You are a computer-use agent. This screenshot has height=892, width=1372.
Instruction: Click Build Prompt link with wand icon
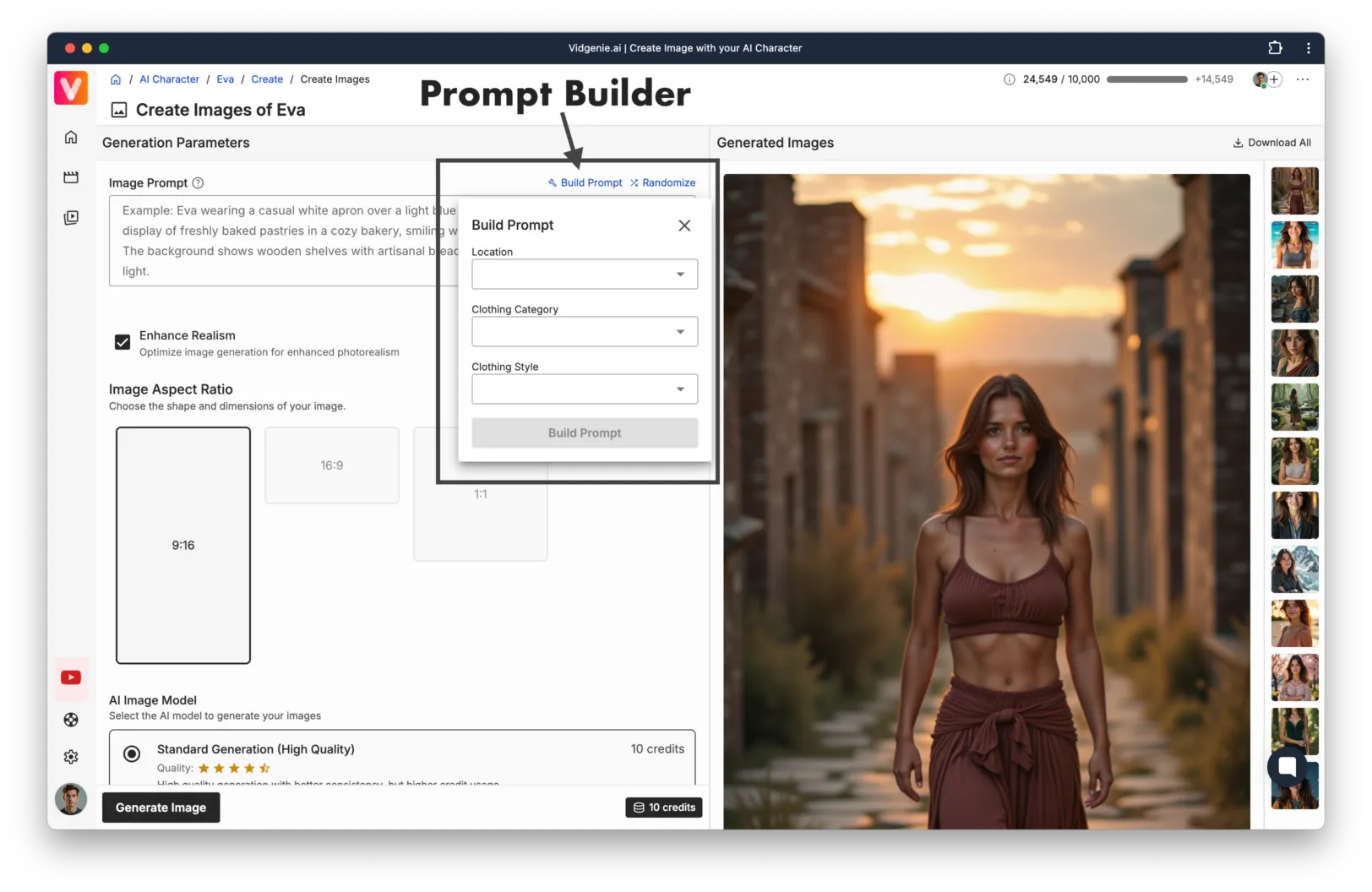(x=585, y=182)
